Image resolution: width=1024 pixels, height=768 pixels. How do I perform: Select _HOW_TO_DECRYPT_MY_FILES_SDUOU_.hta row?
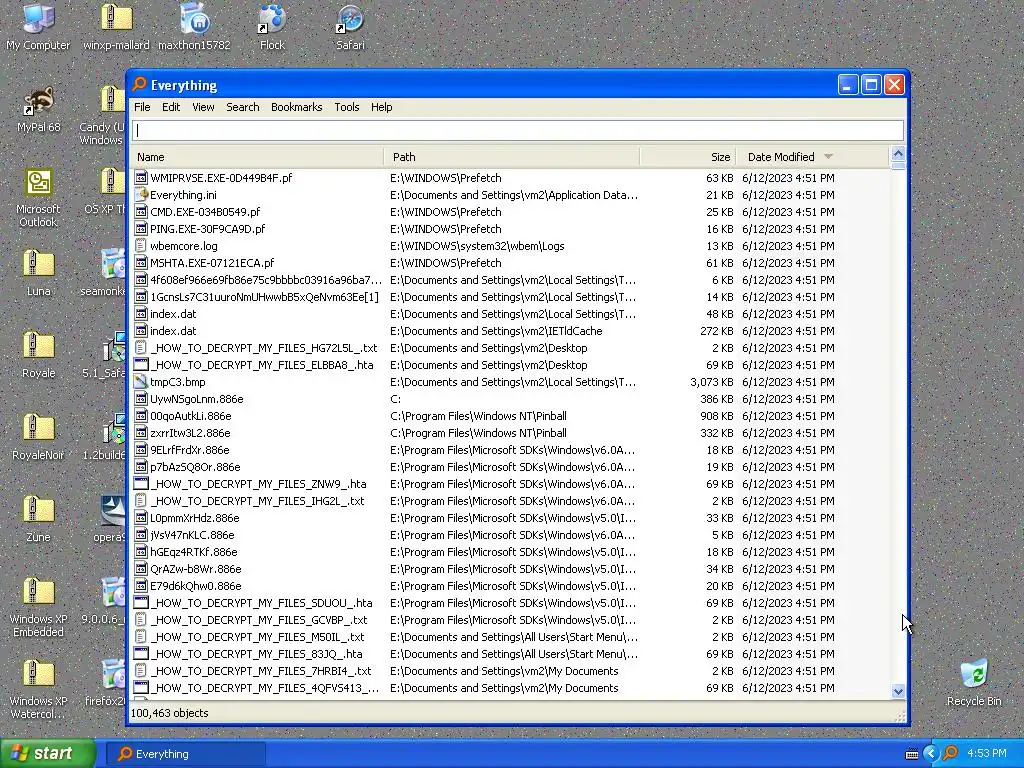coord(511,603)
